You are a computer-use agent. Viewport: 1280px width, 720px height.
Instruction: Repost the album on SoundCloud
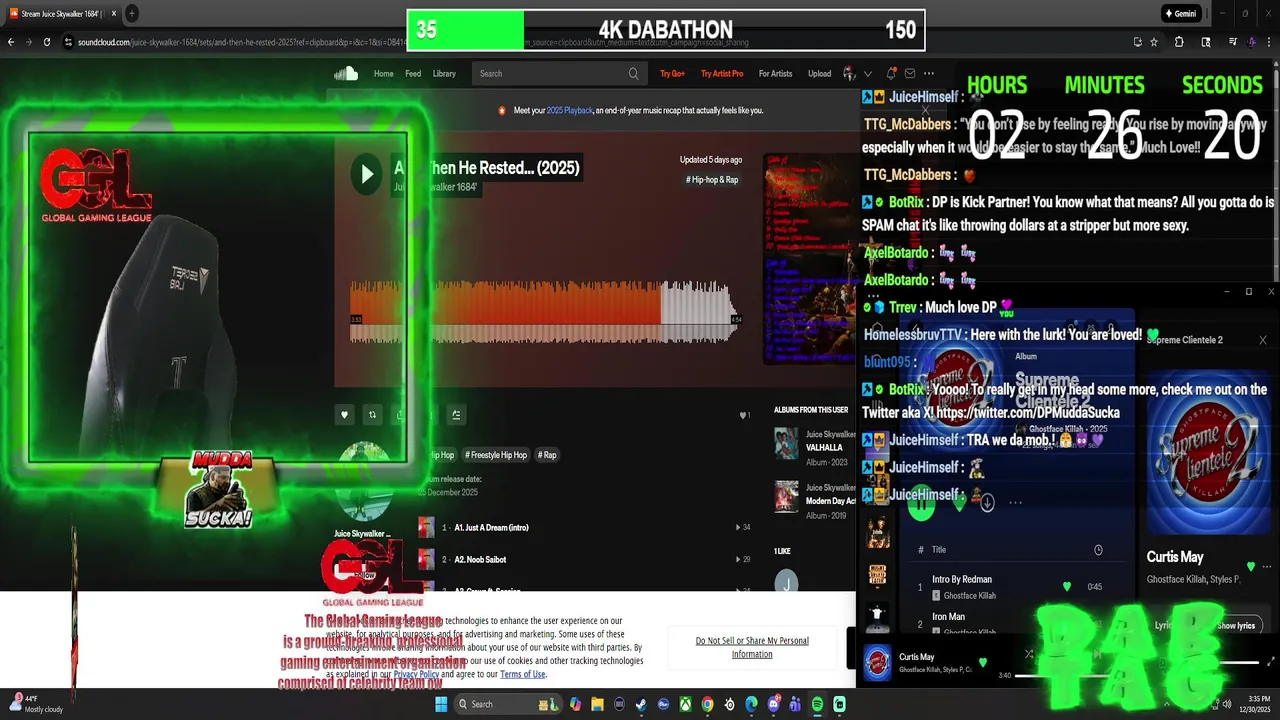pos(372,415)
